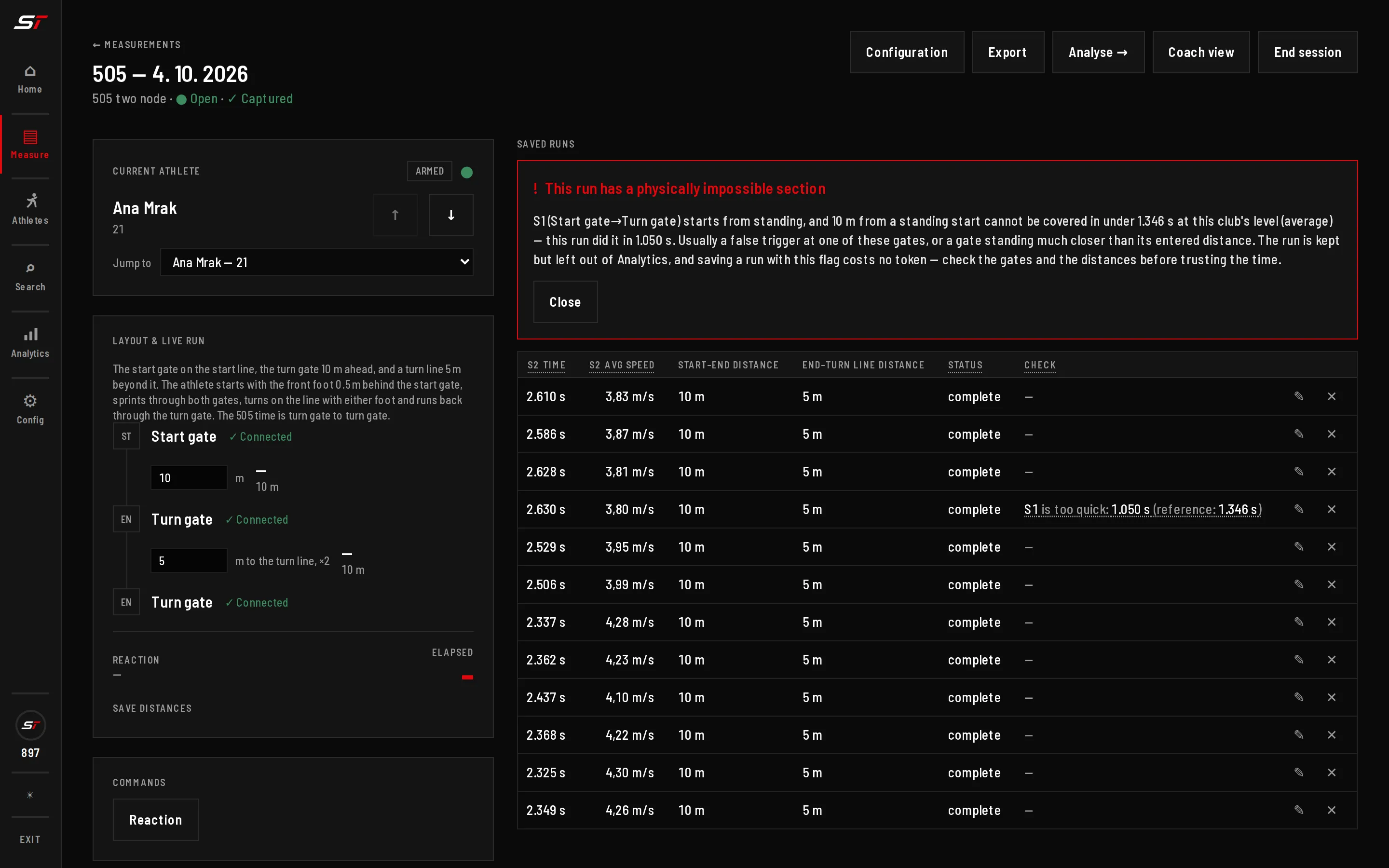Screen dimensions: 1389x868
Task: Click End session
Action: tap(1307, 52)
